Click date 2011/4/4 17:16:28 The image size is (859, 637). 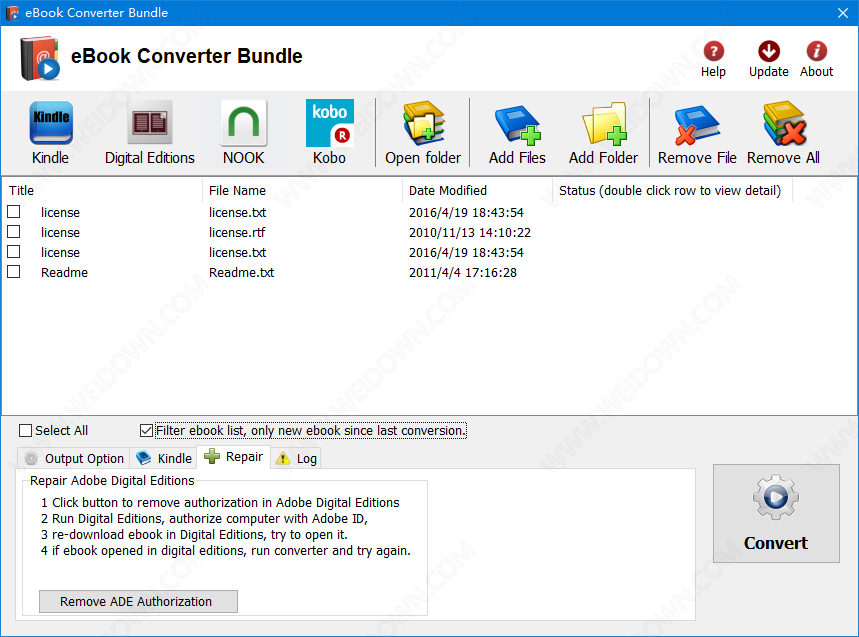463,272
